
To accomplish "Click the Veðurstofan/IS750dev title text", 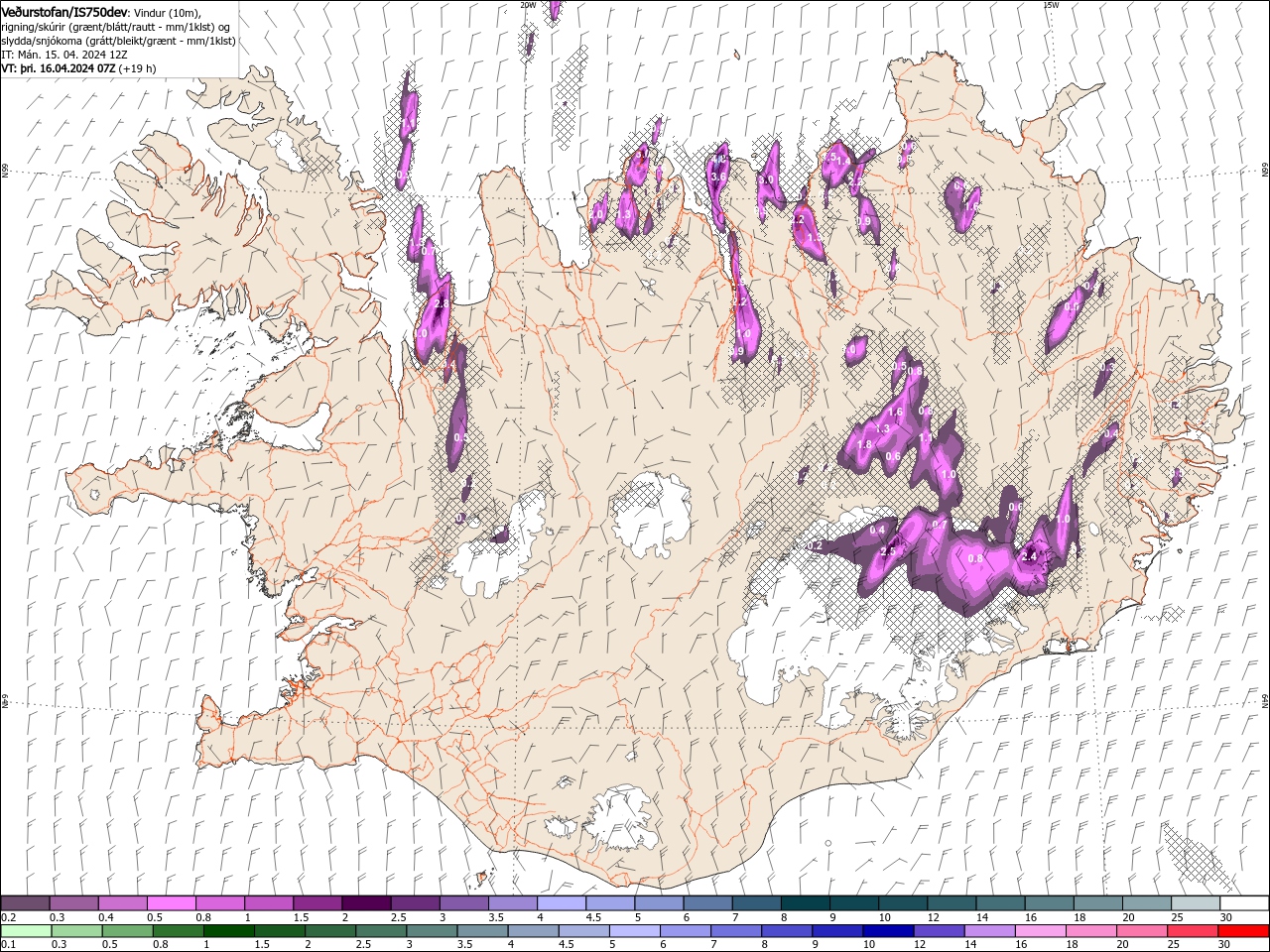I will 65,12.
